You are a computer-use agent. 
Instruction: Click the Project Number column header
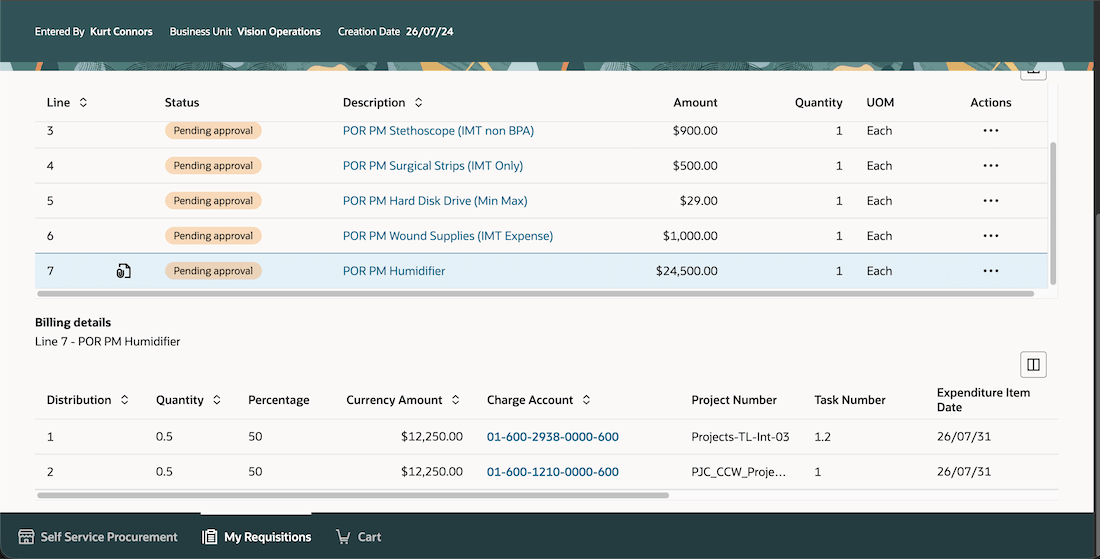pos(734,400)
